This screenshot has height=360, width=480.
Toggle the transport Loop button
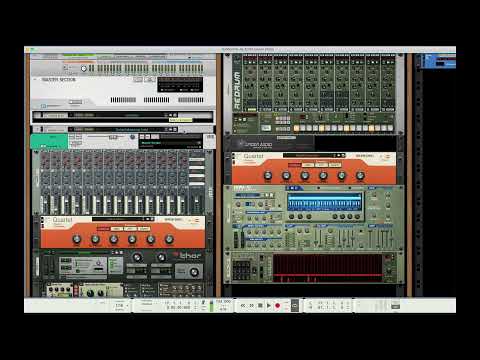click(x=295, y=305)
